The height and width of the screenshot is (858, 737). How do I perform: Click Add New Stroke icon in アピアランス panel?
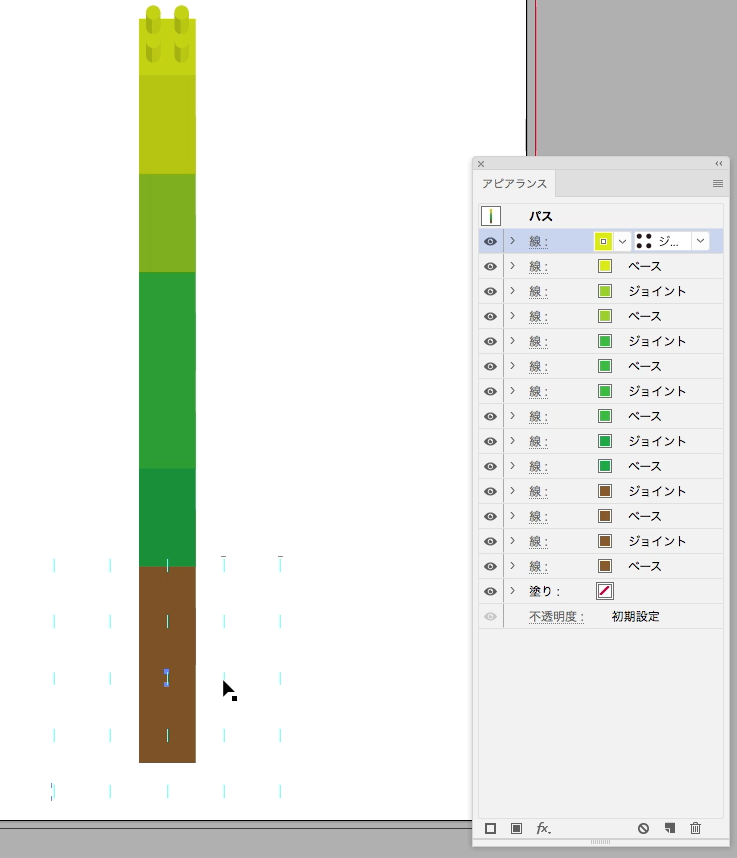click(490, 828)
